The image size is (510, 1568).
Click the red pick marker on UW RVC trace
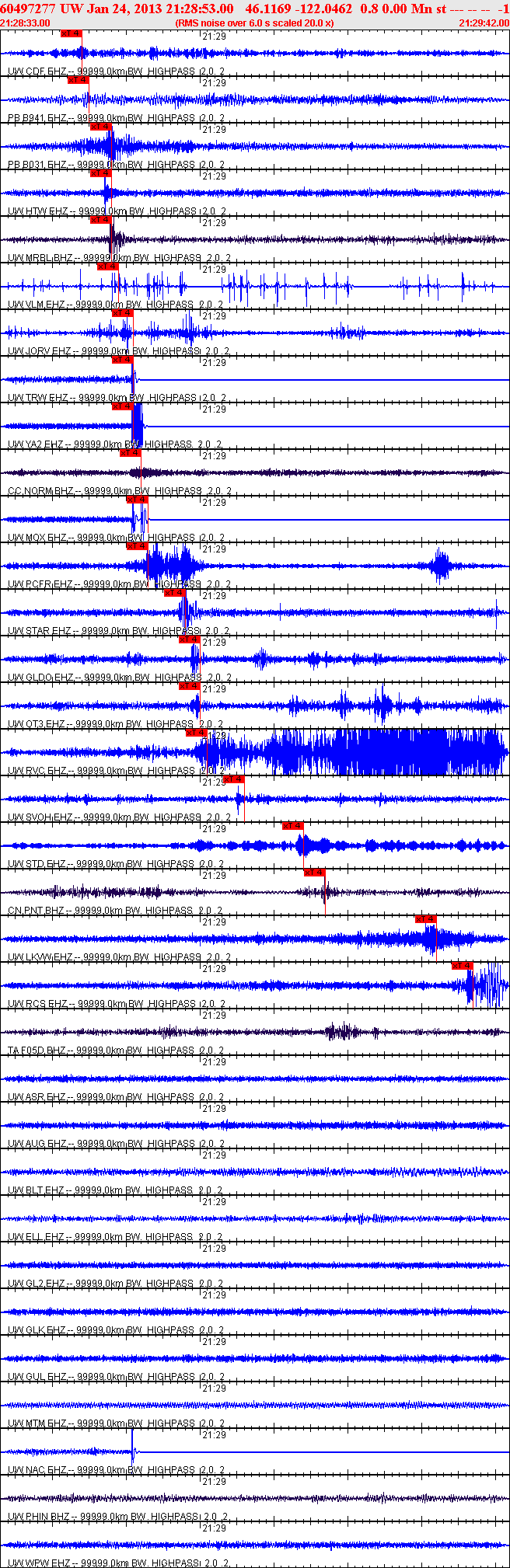[x=196, y=733]
